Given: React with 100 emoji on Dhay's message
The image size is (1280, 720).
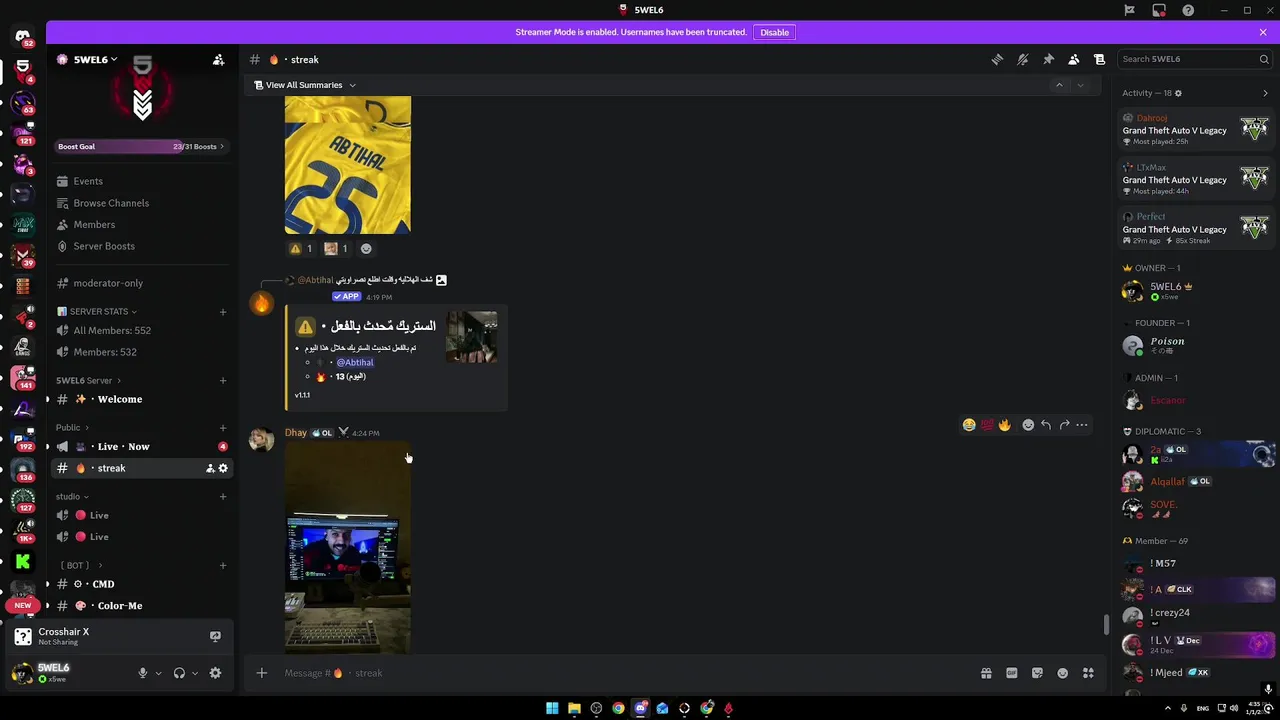Looking at the screenshot, I should (987, 425).
